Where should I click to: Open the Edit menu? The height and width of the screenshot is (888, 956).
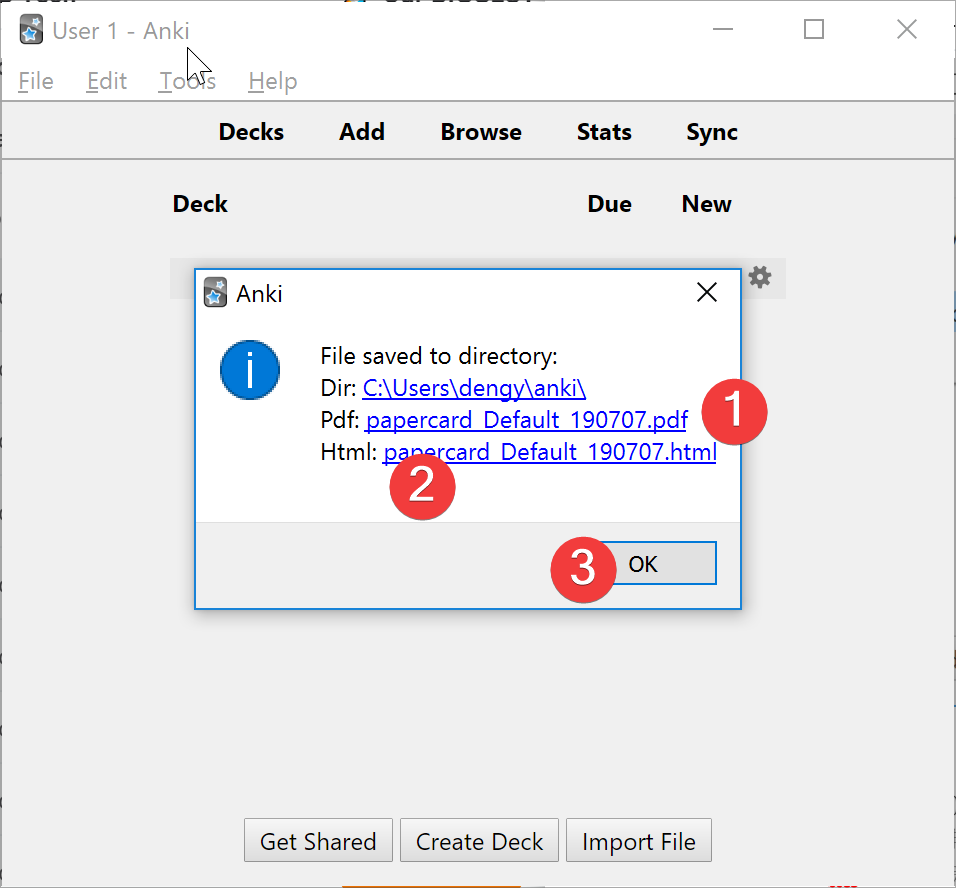[107, 81]
